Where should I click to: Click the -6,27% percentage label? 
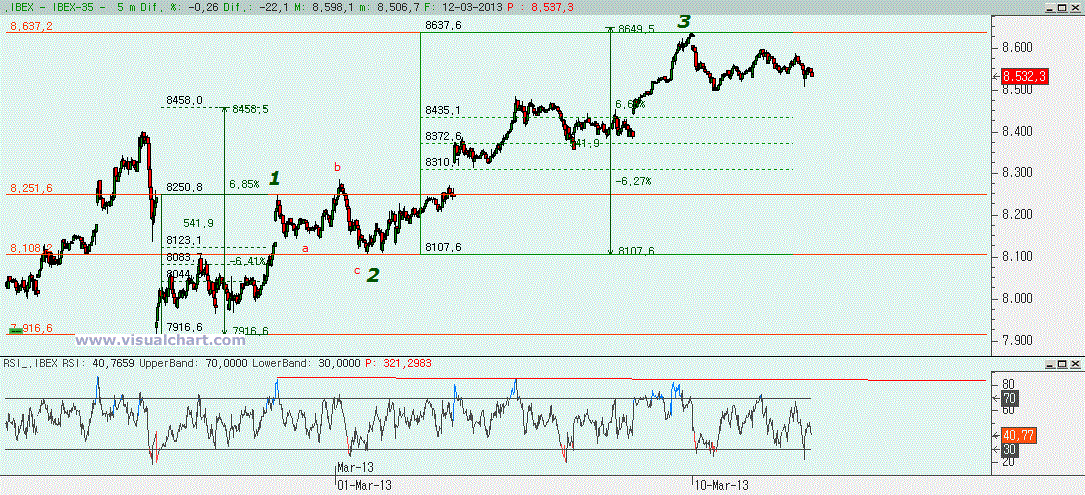tap(633, 181)
